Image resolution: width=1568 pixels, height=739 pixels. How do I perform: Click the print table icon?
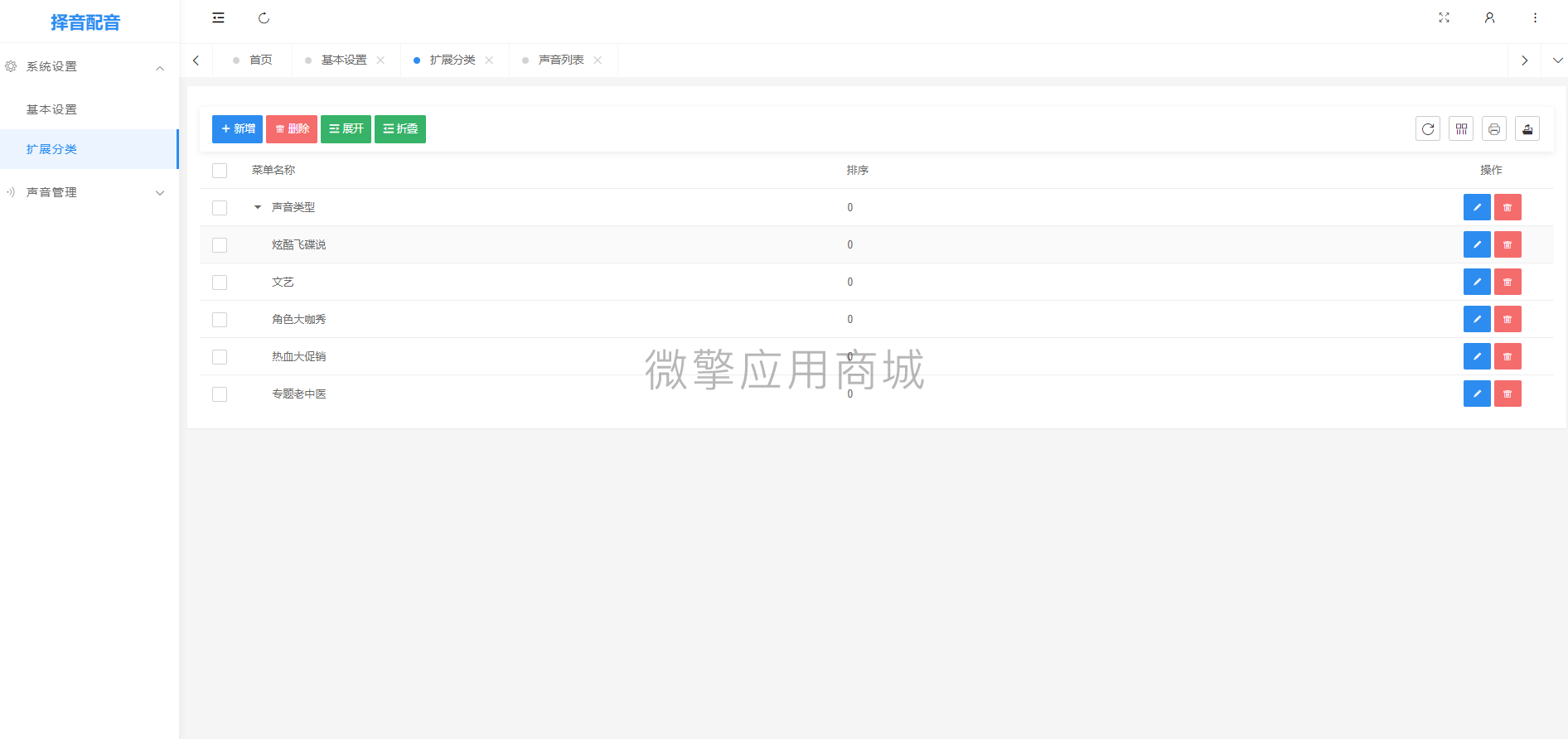(x=1494, y=128)
